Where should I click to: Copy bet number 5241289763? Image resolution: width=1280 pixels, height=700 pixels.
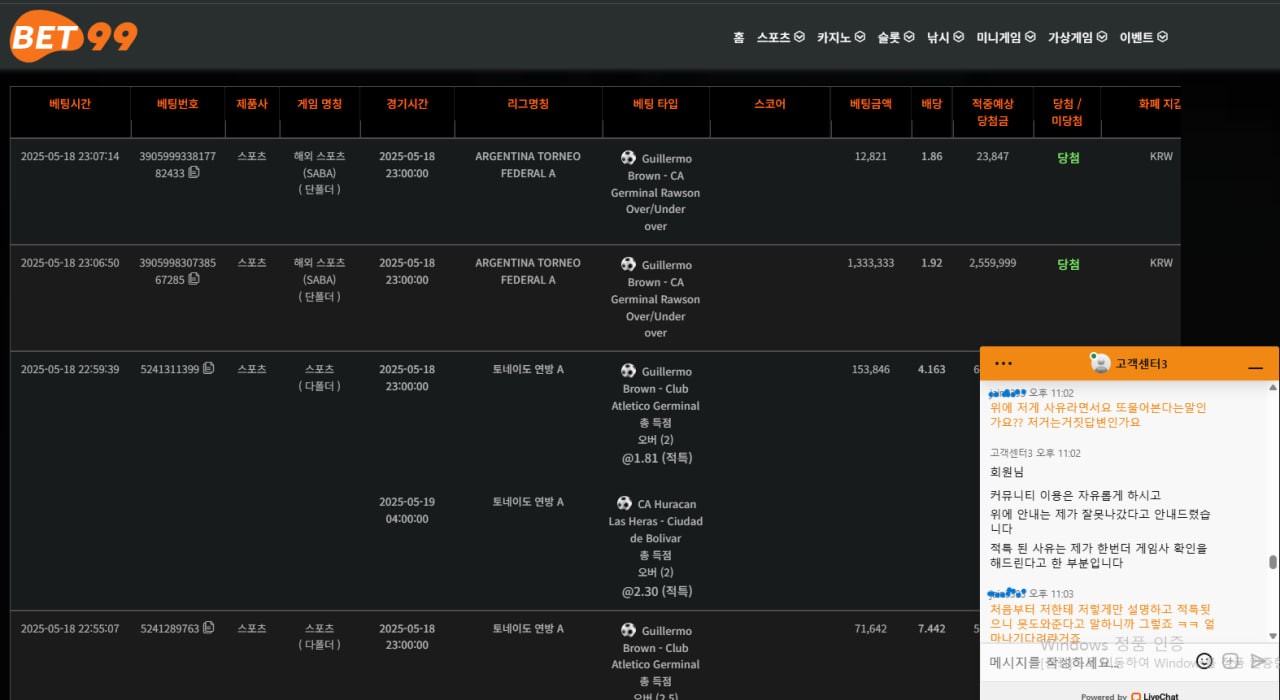(x=209, y=628)
